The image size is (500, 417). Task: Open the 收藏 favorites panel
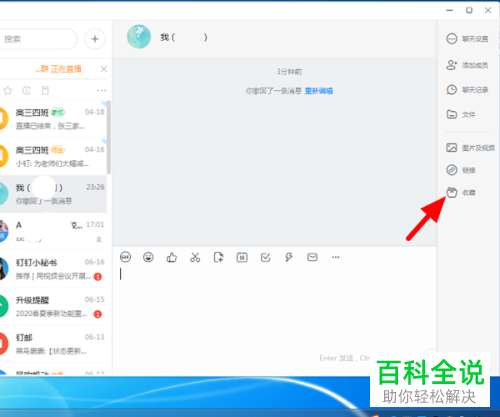coord(461,192)
